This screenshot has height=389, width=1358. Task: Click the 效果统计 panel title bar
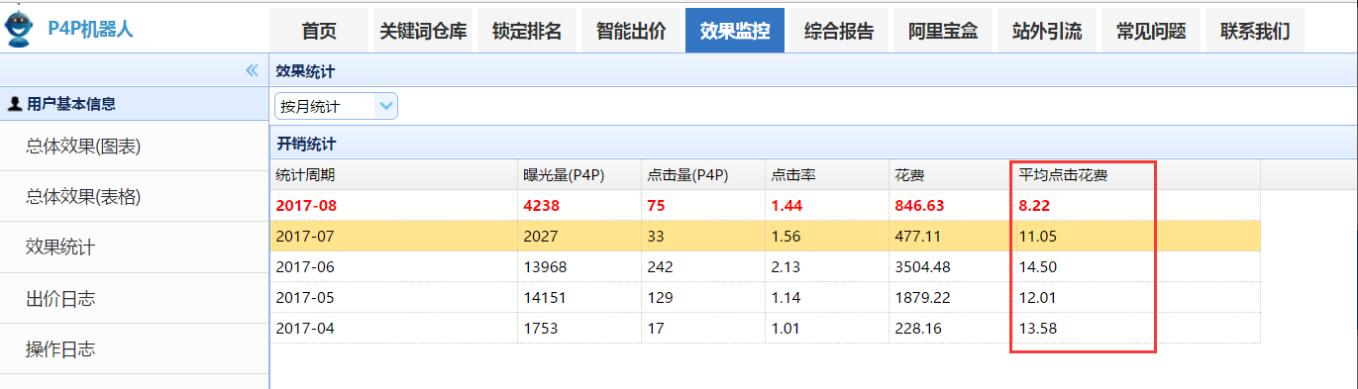[x=814, y=72]
